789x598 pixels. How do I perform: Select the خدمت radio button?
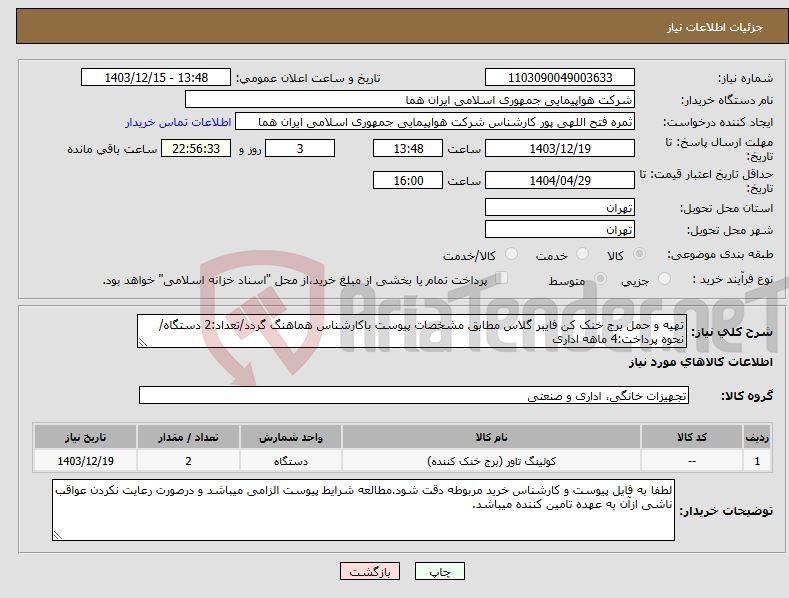pos(582,254)
